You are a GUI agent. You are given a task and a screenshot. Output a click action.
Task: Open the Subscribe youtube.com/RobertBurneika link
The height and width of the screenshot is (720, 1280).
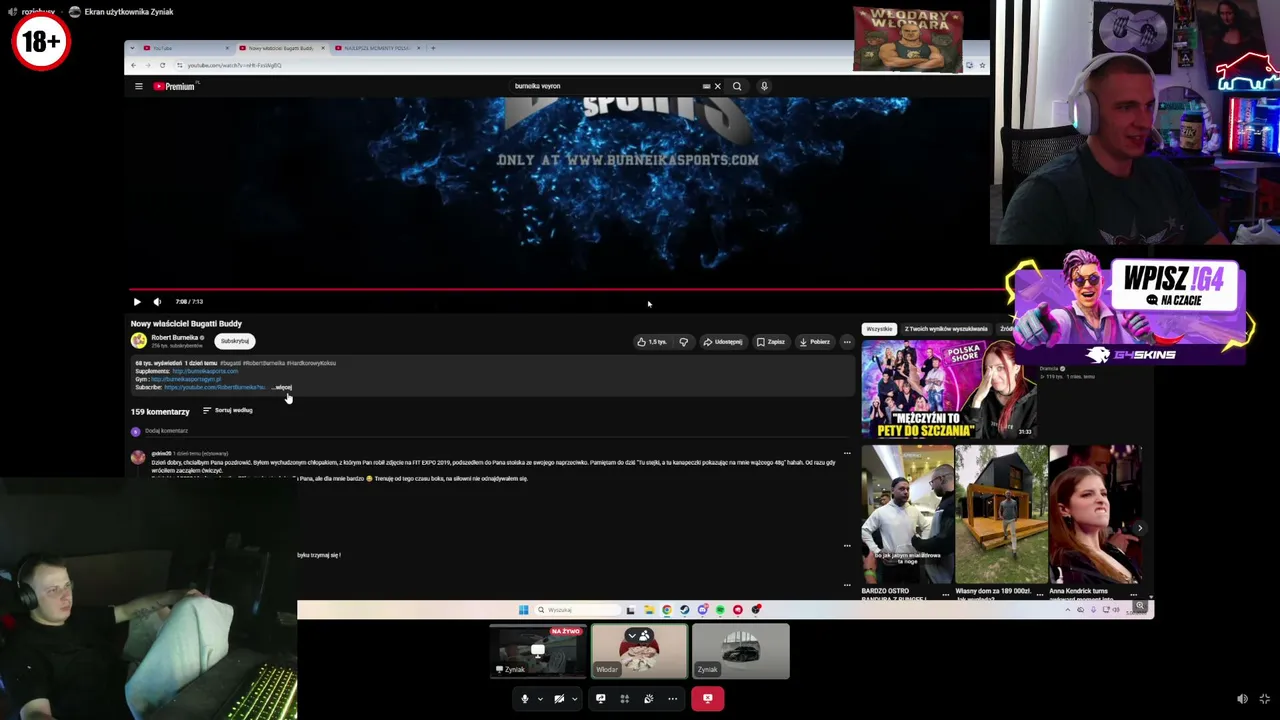point(214,387)
